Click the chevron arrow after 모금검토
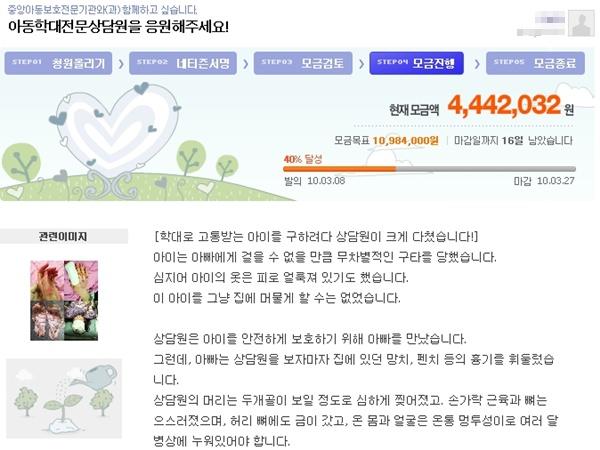The width and height of the screenshot is (600, 450). 361,64
